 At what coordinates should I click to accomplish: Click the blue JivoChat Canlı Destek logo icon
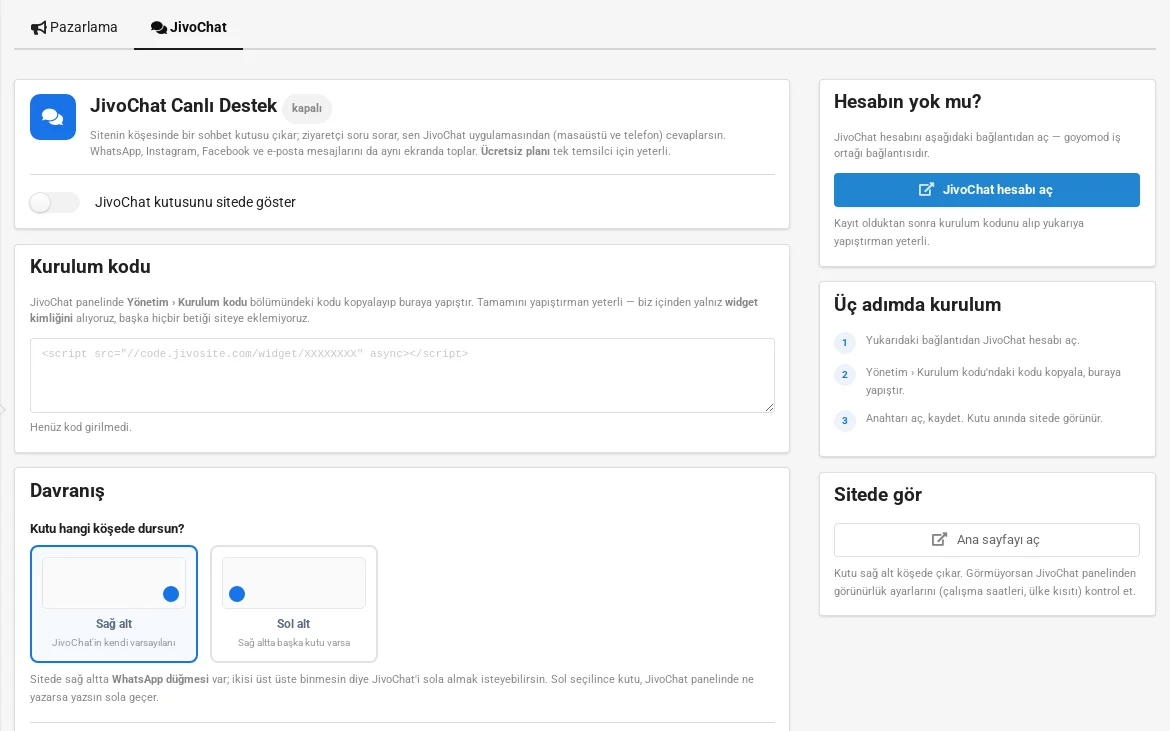coord(53,117)
